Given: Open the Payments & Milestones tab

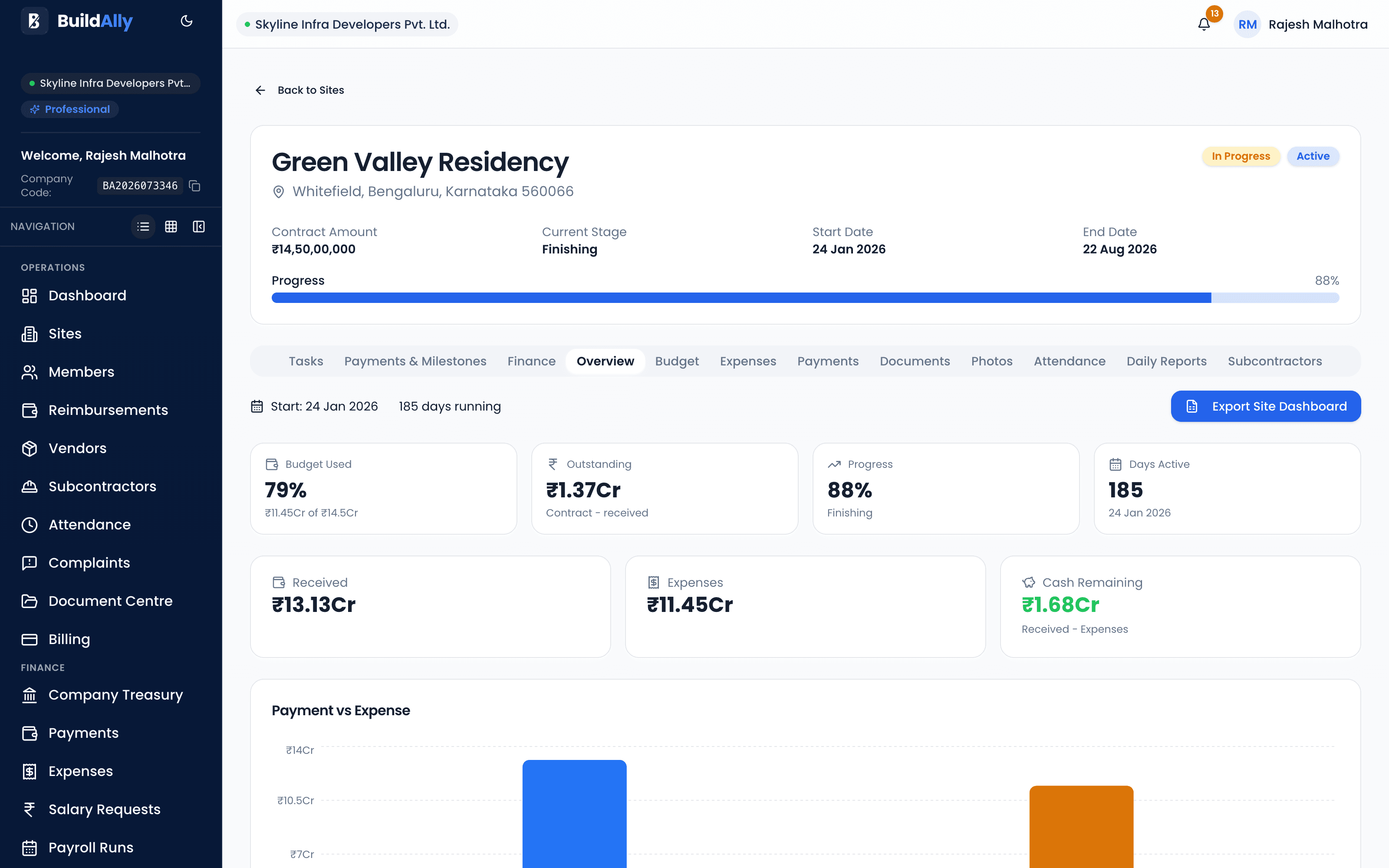Looking at the screenshot, I should (x=415, y=361).
